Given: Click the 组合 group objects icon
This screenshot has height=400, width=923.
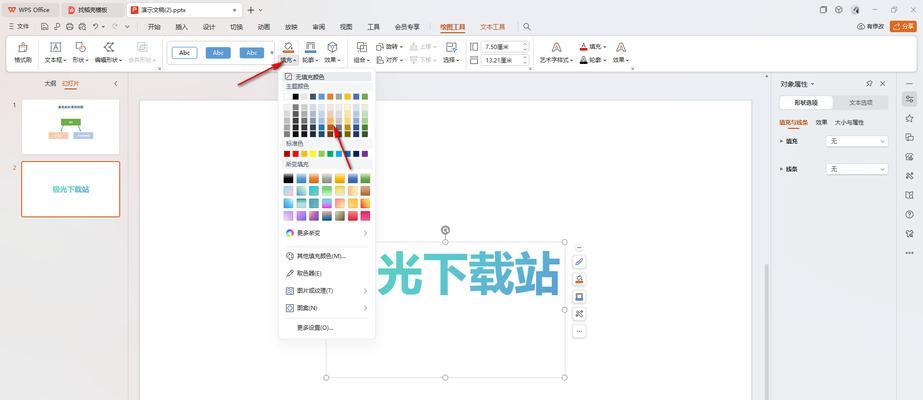Looking at the screenshot, I should click(x=361, y=48).
